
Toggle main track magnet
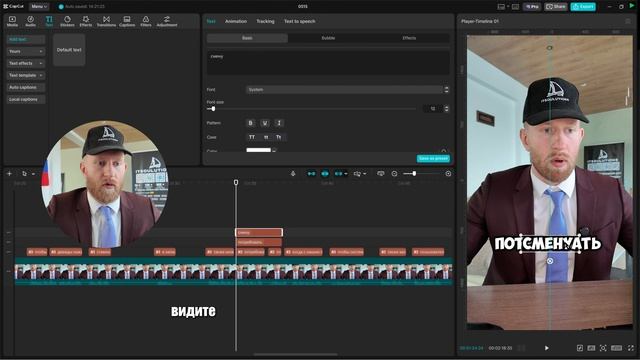point(311,174)
